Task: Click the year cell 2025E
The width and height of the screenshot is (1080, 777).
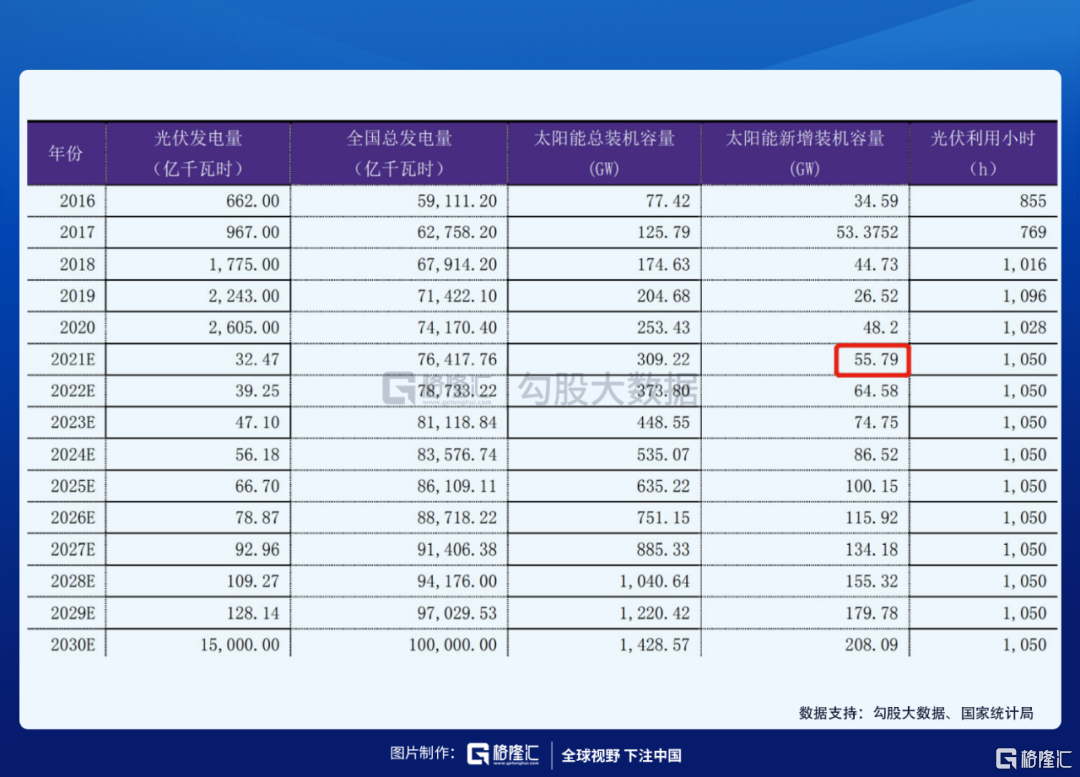Action: pos(73,486)
